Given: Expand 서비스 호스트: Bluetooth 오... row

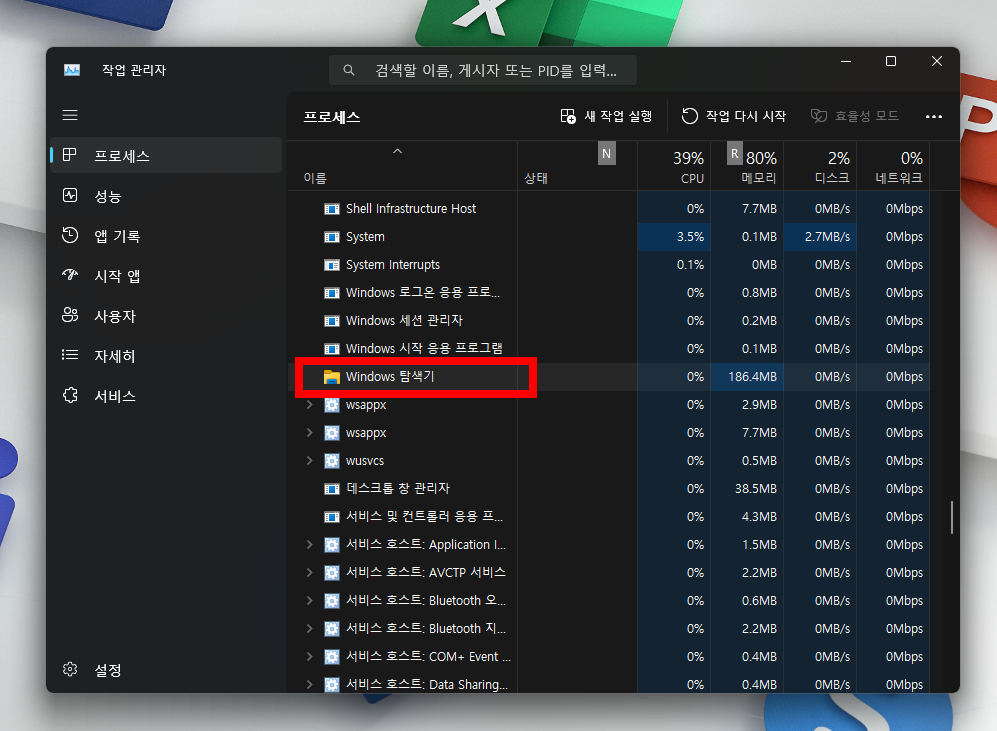Looking at the screenshot, I should tap(310, 601).
